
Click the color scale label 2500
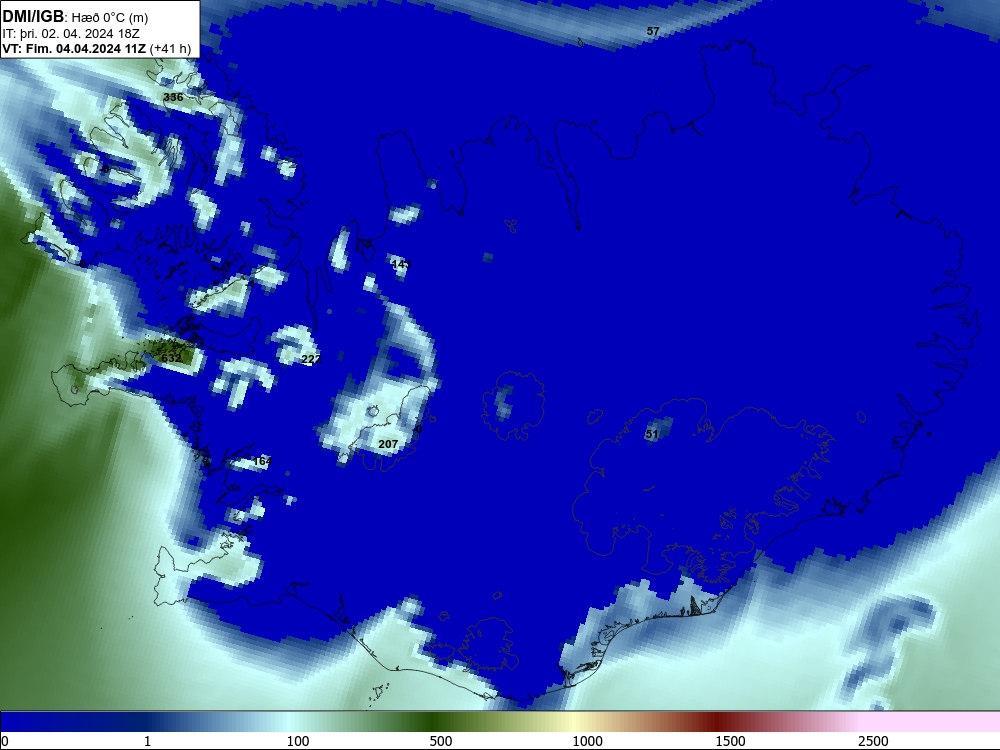point(873,741)
